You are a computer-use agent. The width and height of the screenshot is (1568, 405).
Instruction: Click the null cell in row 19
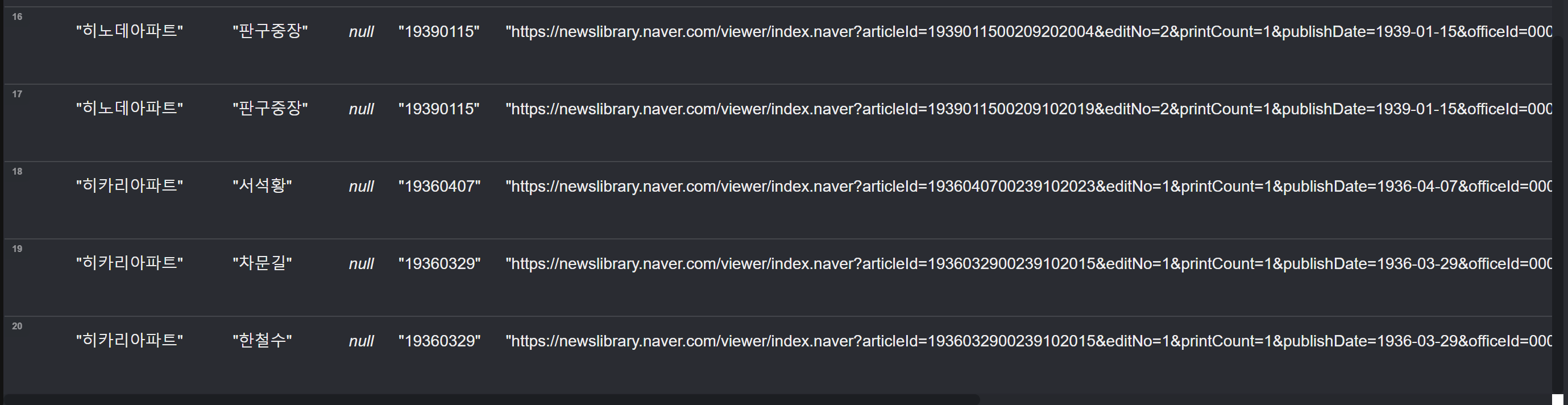tap(361, 264)
